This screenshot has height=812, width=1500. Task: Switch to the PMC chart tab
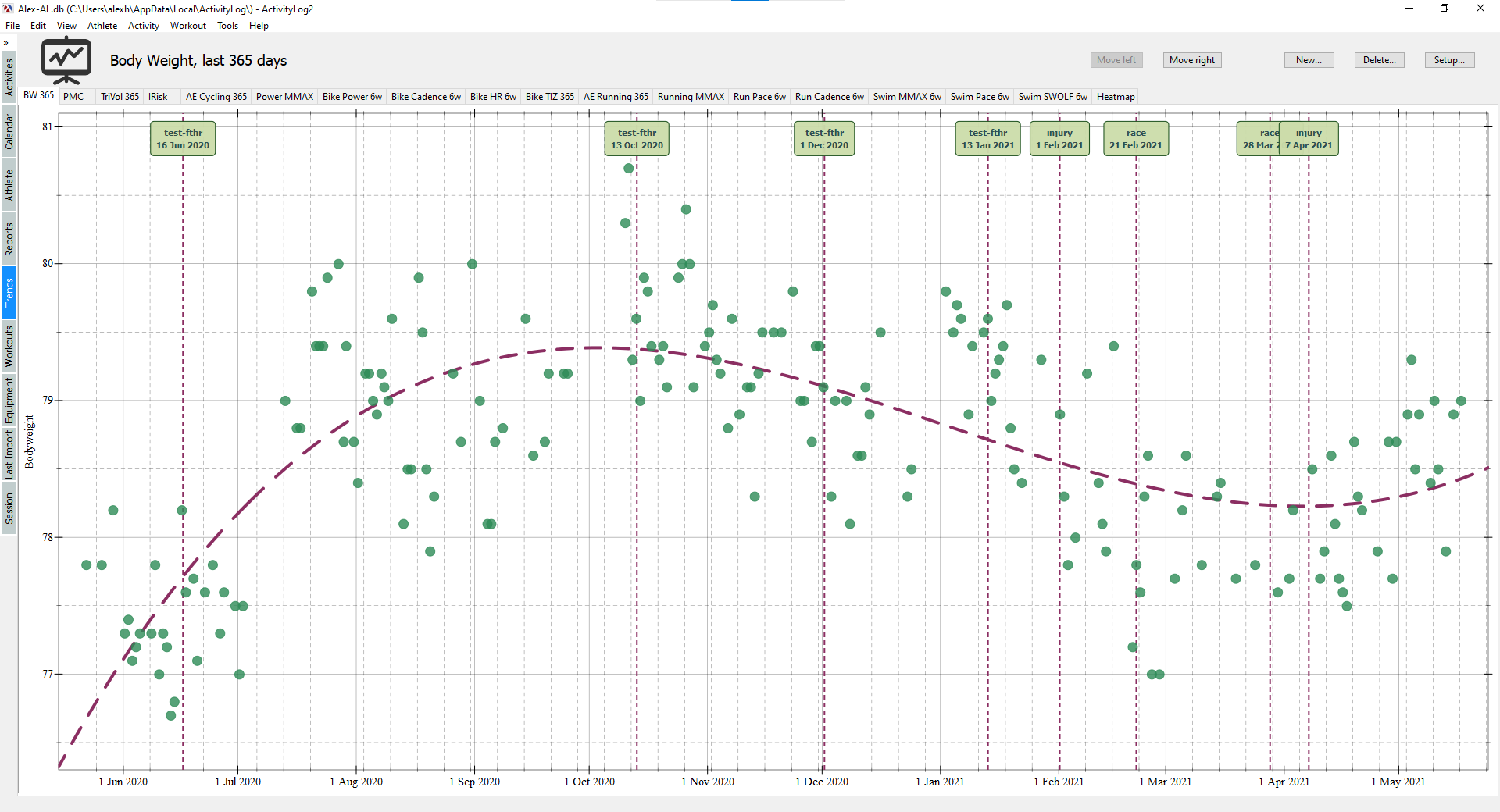point(73,97)
